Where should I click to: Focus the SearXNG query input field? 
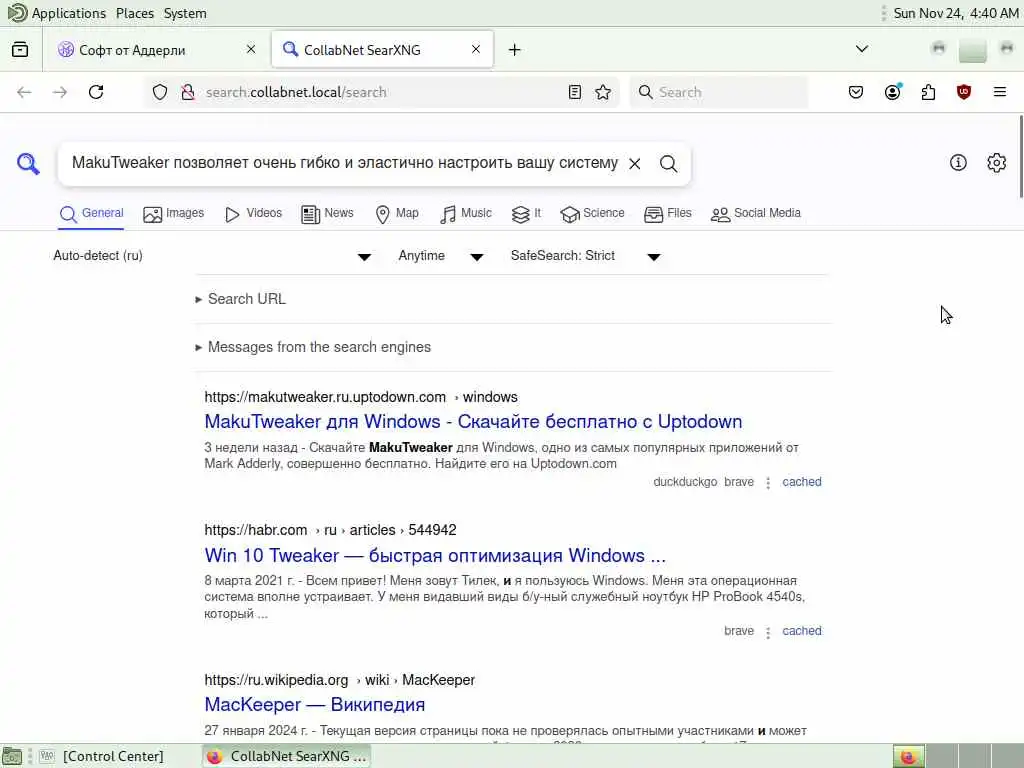344,163
